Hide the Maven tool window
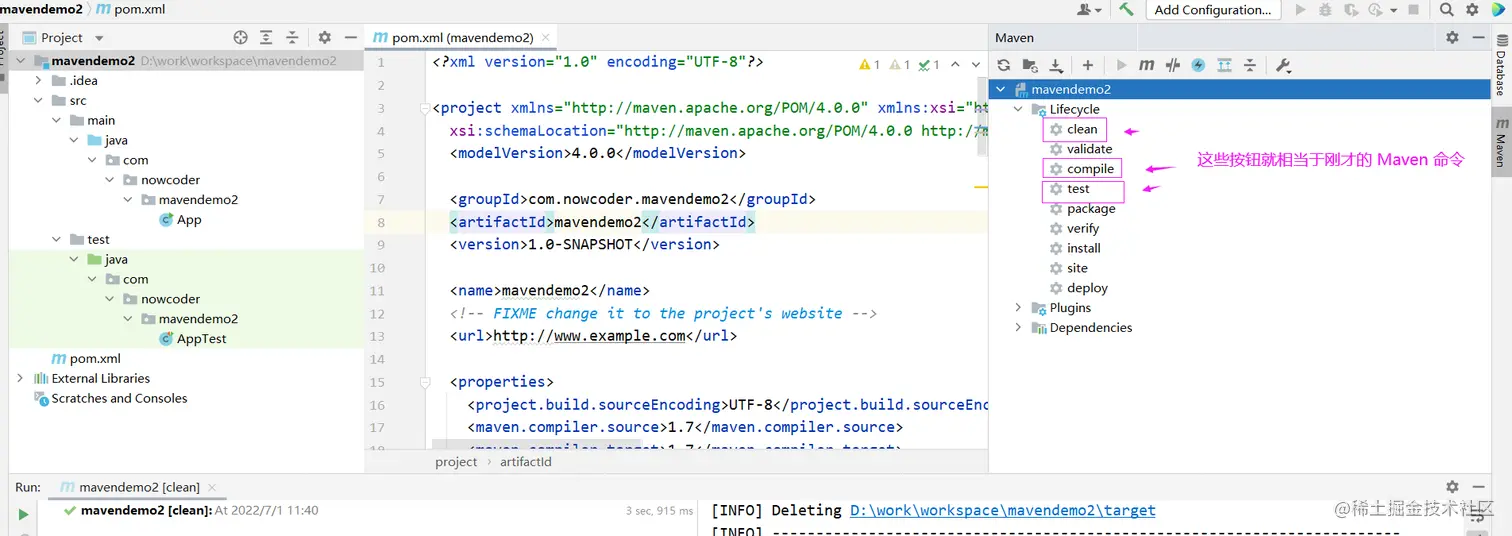This screenshot has width=1512, height=536. click(1478, 37)
